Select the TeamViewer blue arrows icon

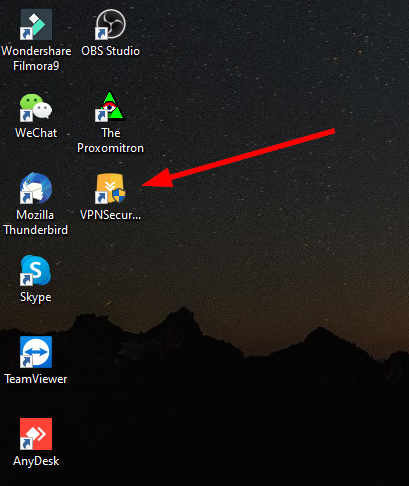(x=36, y=352)
